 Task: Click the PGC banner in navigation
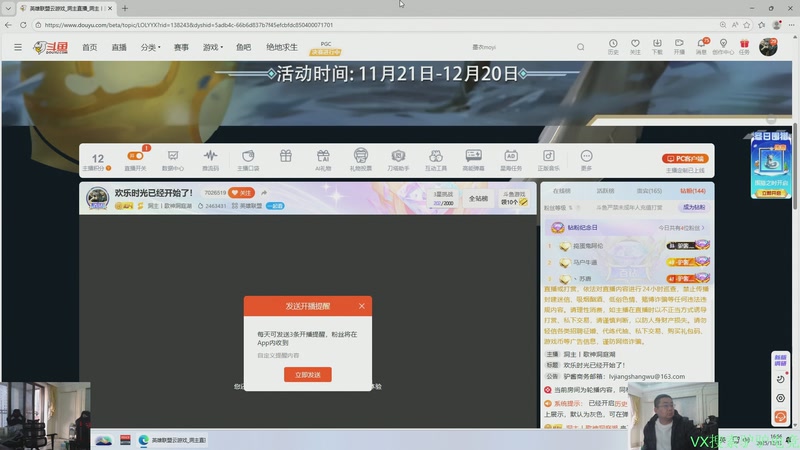[x=326, y=48]
